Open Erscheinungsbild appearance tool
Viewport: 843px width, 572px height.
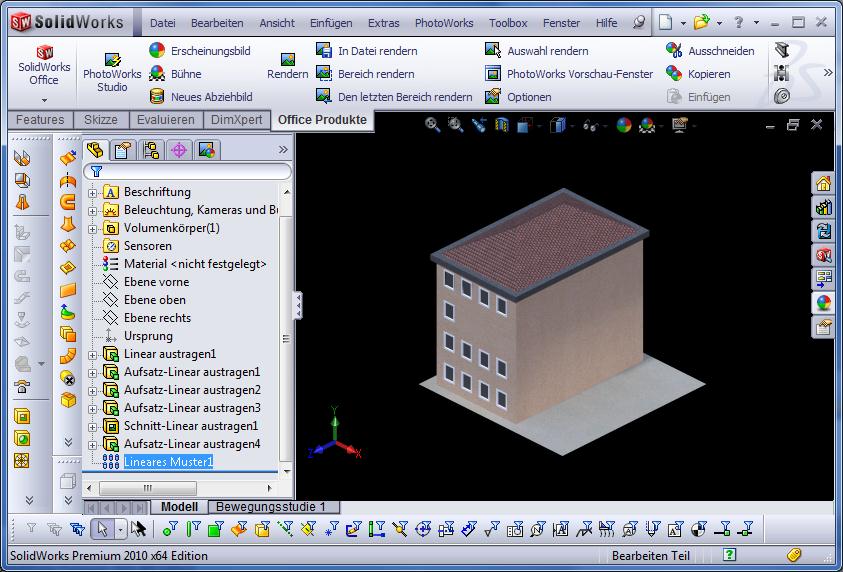[157, 50]
